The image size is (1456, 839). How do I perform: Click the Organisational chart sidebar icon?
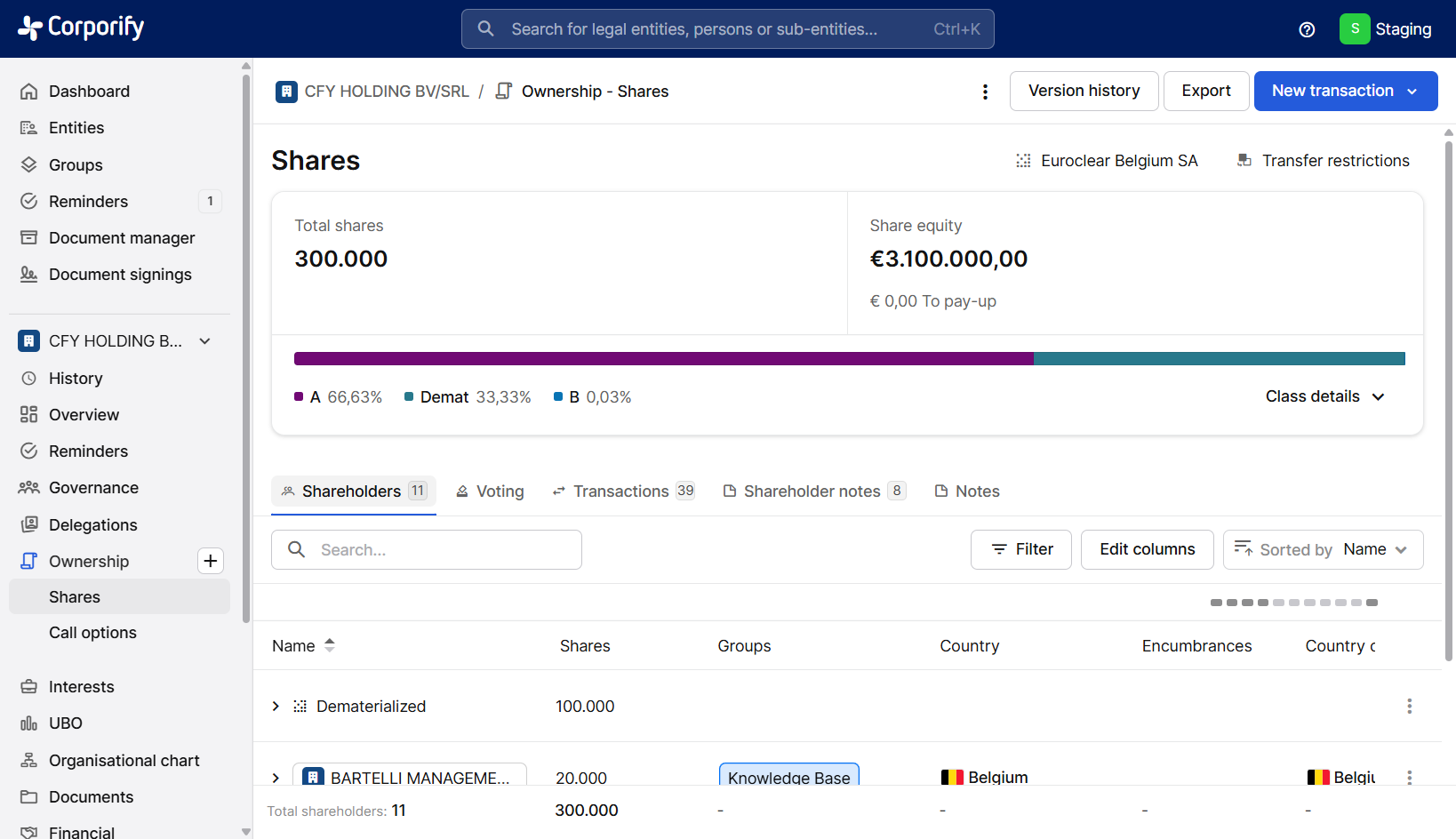coord(29,761)
